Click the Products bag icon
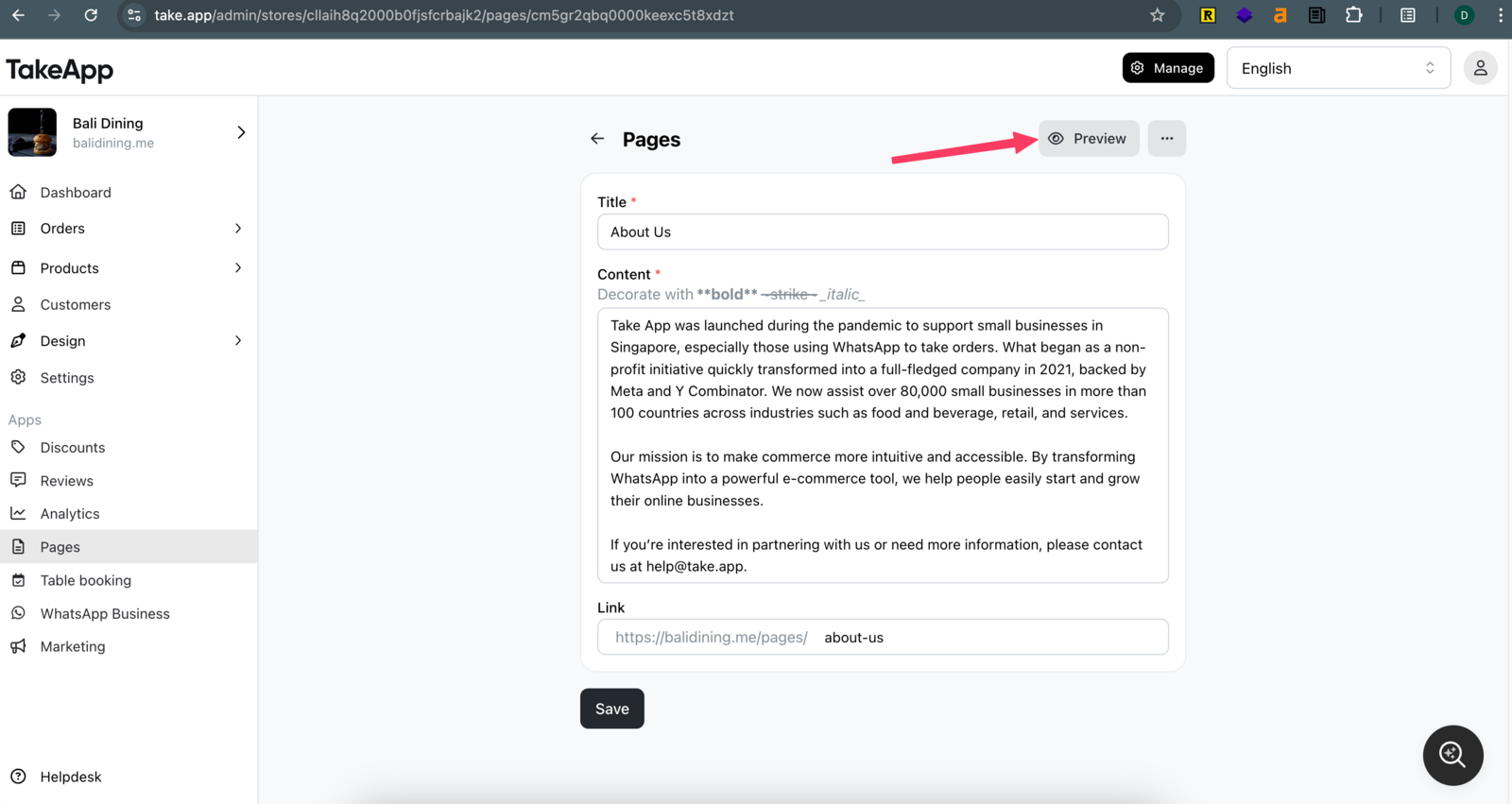 click(18, 267)
